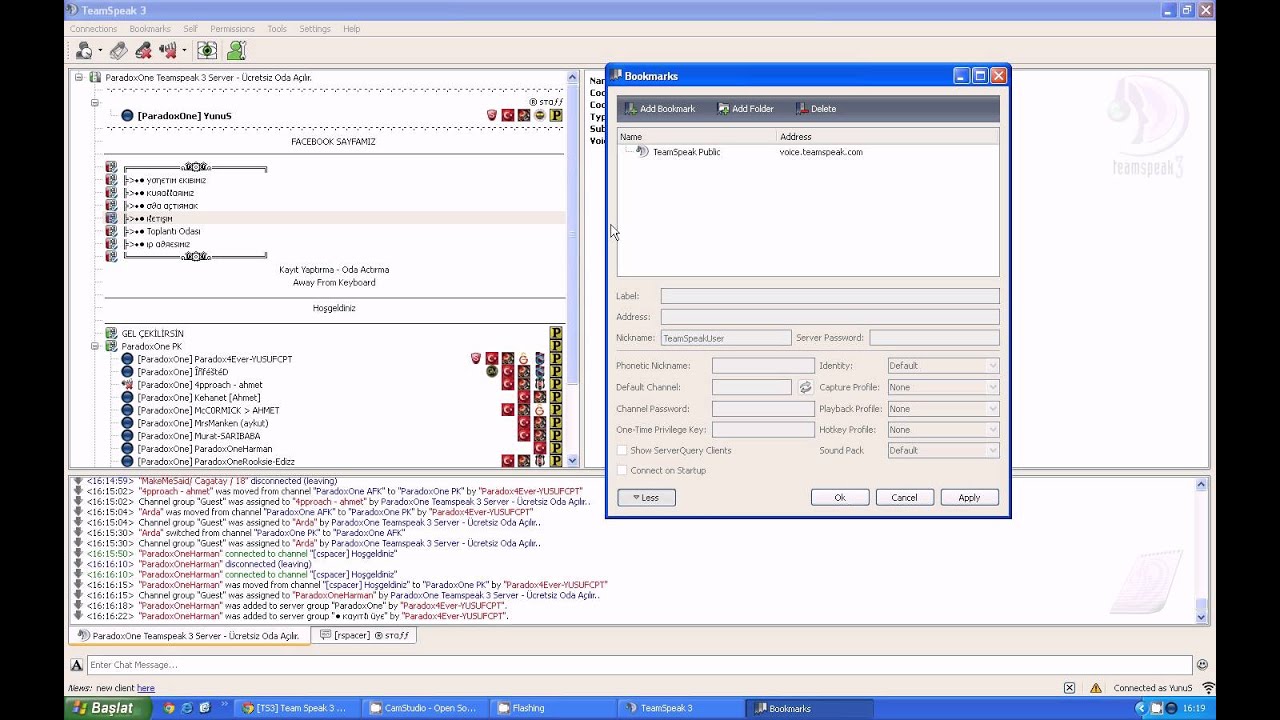The image size is (1280, 720).
Task: Click the Nickname field with TeamSpeakUser
Action: click(x=726, y=338)
